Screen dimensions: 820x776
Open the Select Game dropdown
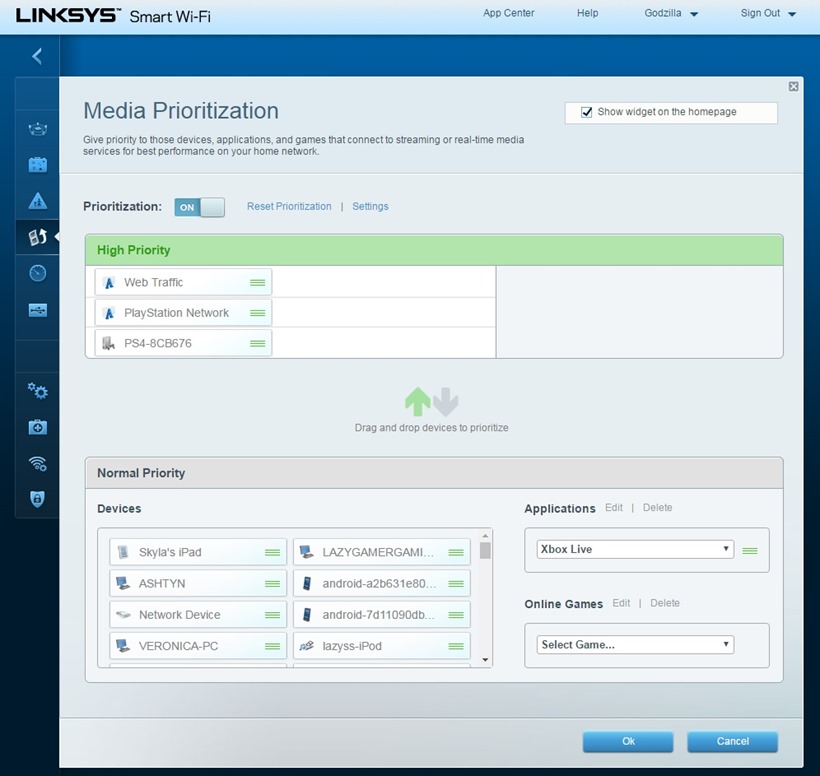coord(635,645)
